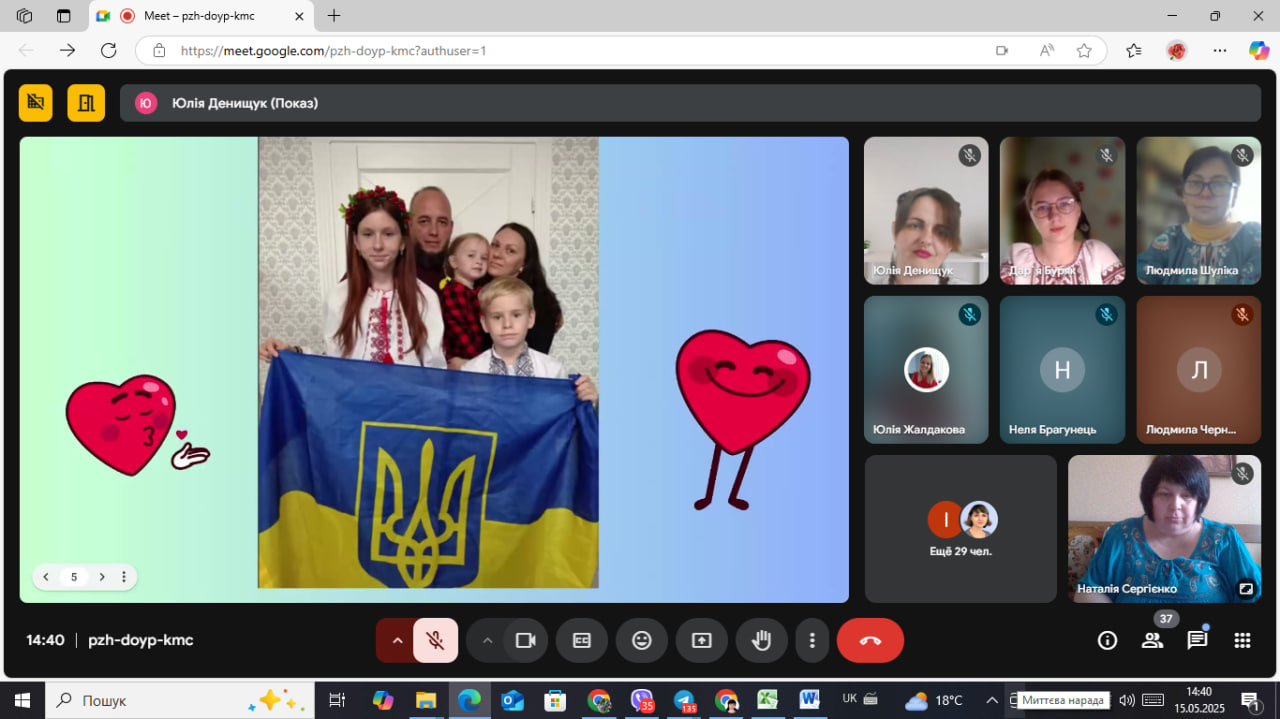Open Word from taskbar
Viewport: 1280px width, 719px height.
pyautogui.click(x=809, y=700)
